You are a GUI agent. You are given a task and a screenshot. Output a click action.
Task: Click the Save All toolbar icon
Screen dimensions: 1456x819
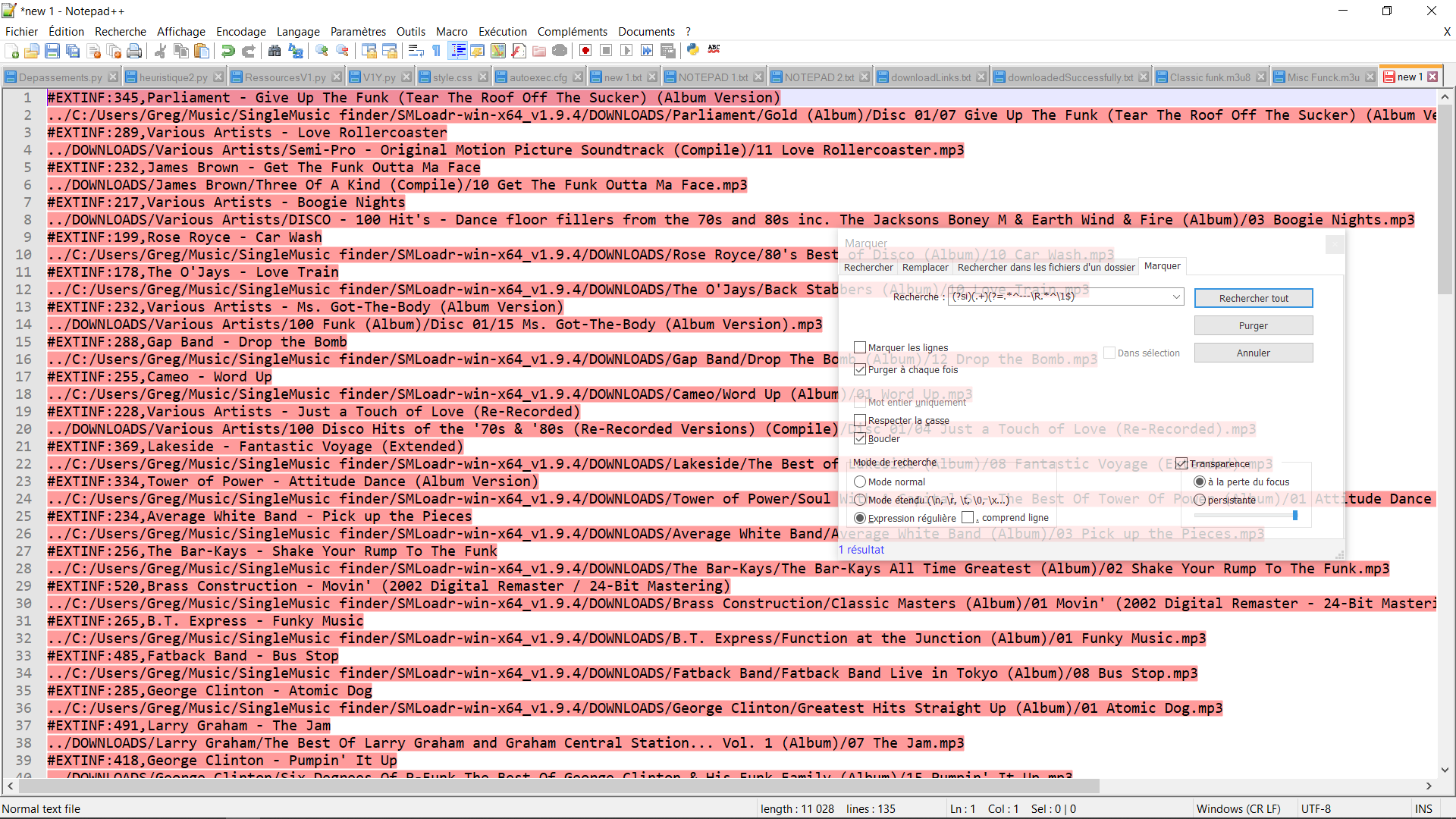pos(73,51)
